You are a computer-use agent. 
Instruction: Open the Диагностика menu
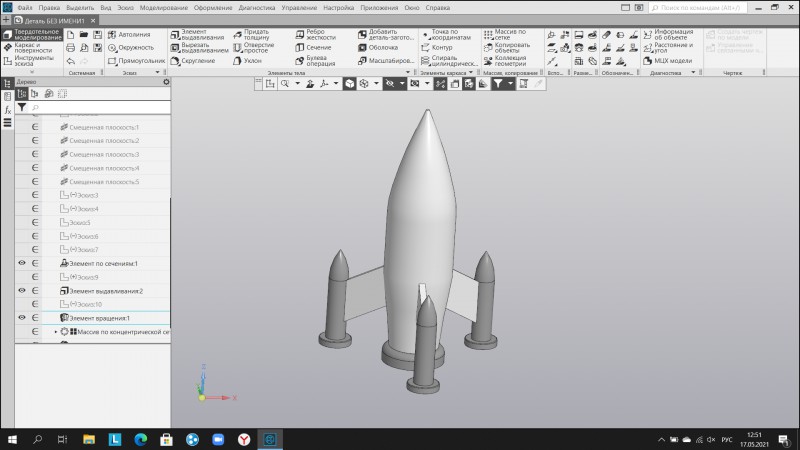pyautogui.click(x=257, y=8)
